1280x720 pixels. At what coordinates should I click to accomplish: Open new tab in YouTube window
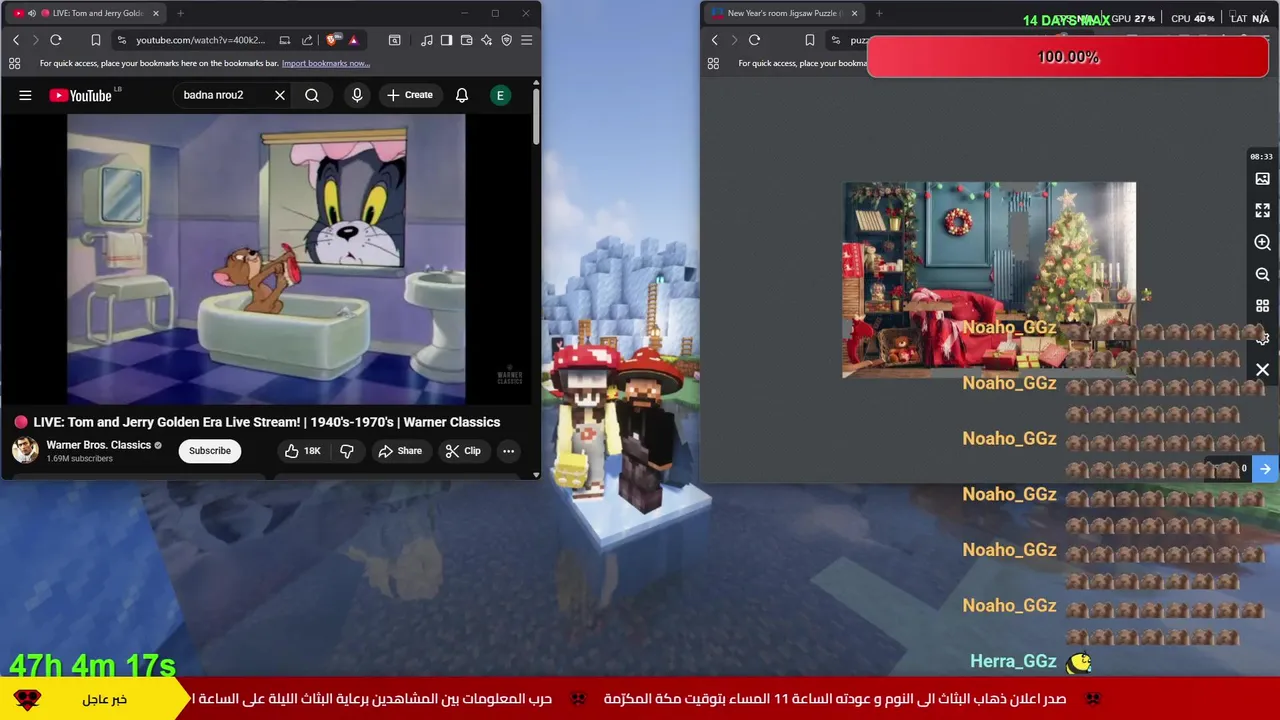tap(180, 13)
